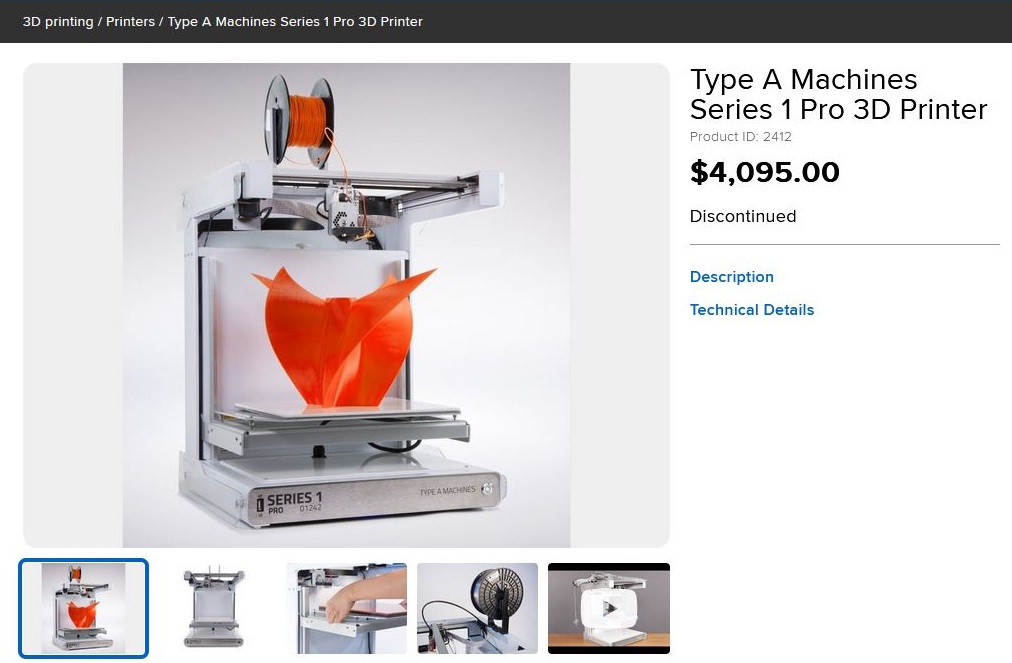The image size is (1012, 663).
Task: Open the Technical Details link
Action: click(751, 309)
